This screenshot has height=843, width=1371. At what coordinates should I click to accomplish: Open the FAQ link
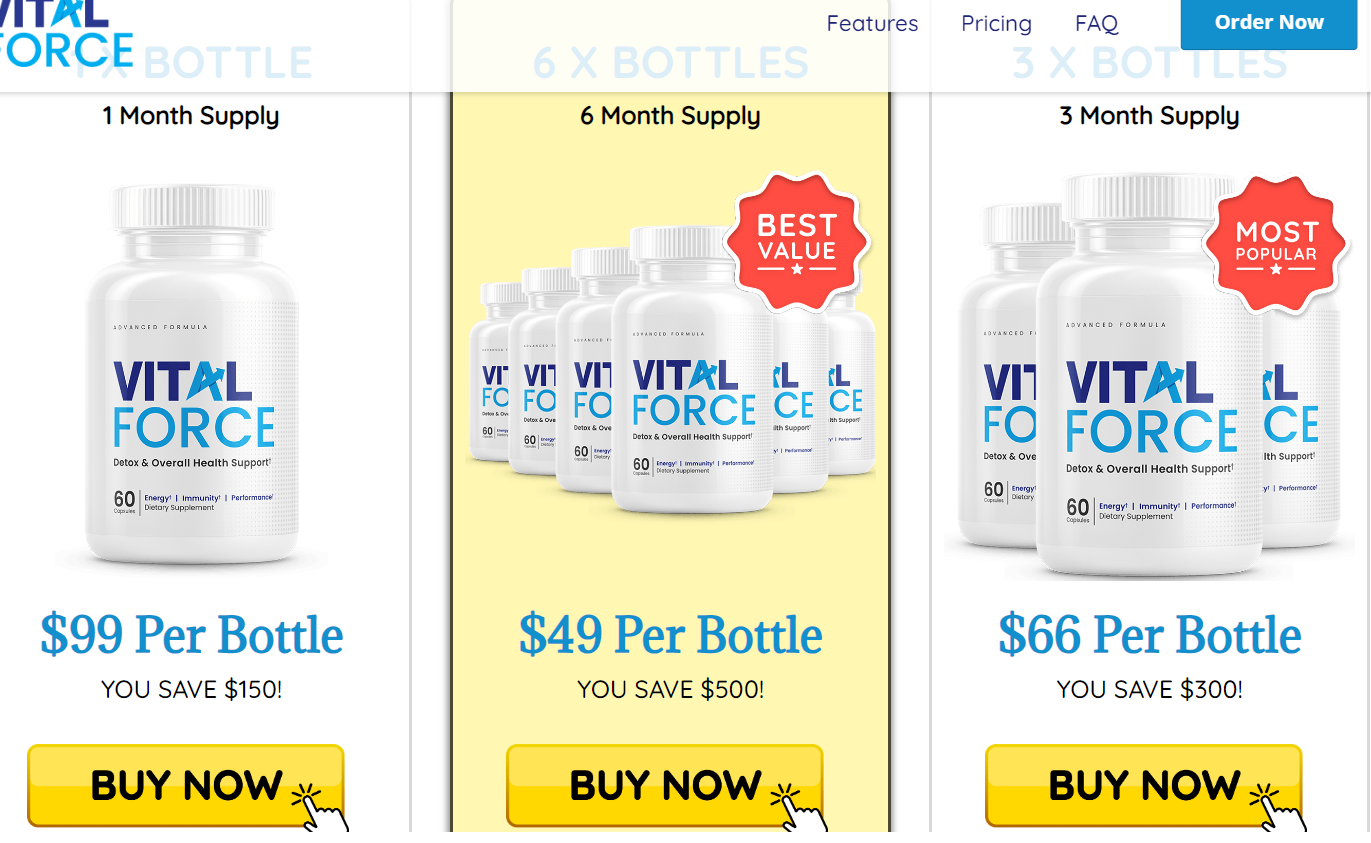coord(1096,23)
